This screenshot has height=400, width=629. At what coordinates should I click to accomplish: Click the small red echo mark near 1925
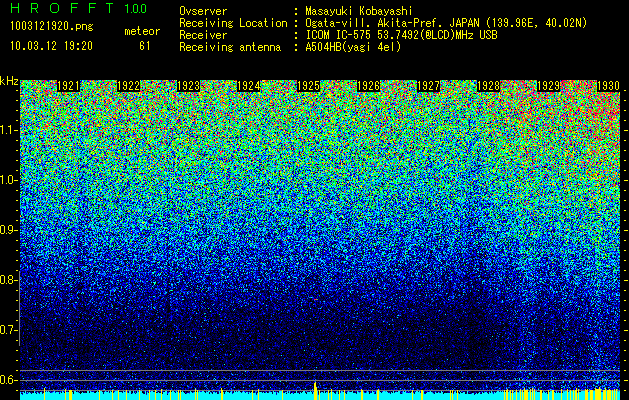316,299
